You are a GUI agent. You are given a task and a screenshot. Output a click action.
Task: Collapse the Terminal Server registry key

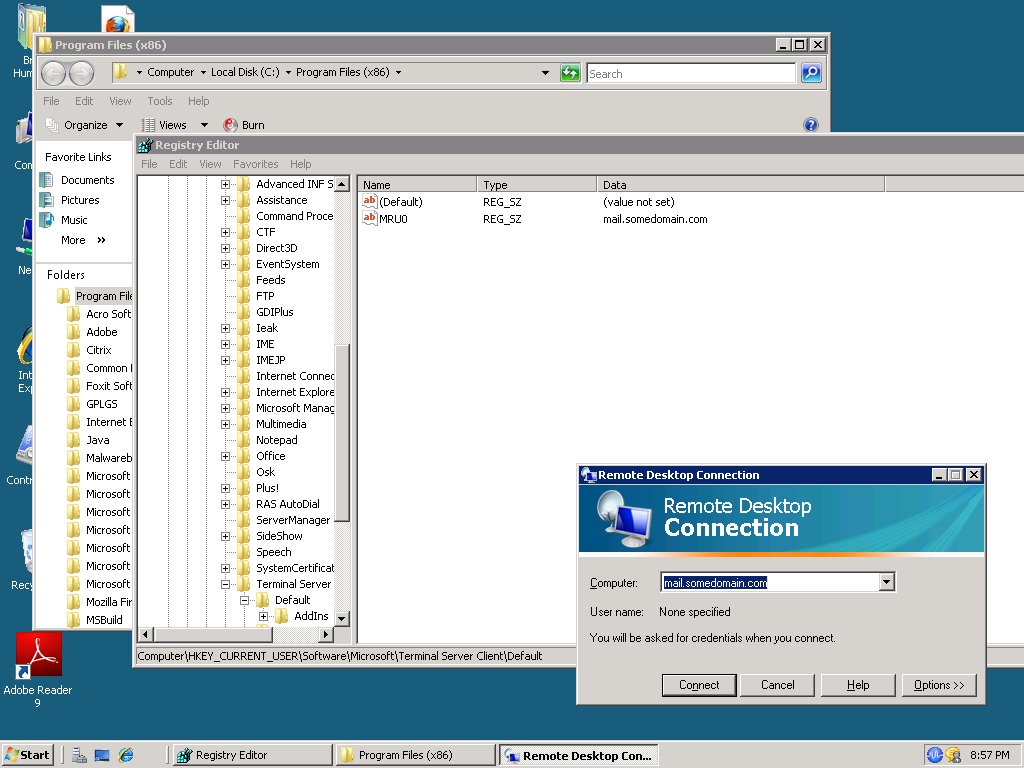click(x=226, y=584)
